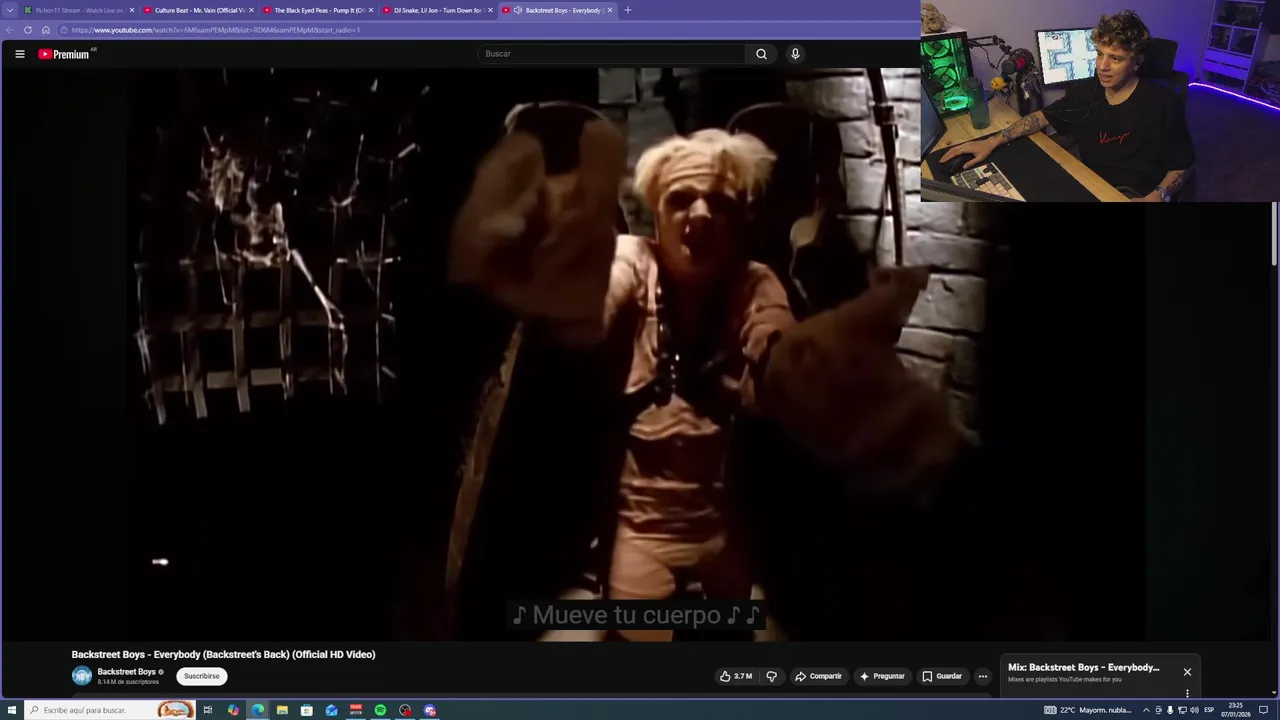Open the Windows notification center icon
This screenshot has height=720, width=1280.
(1263, 710)
